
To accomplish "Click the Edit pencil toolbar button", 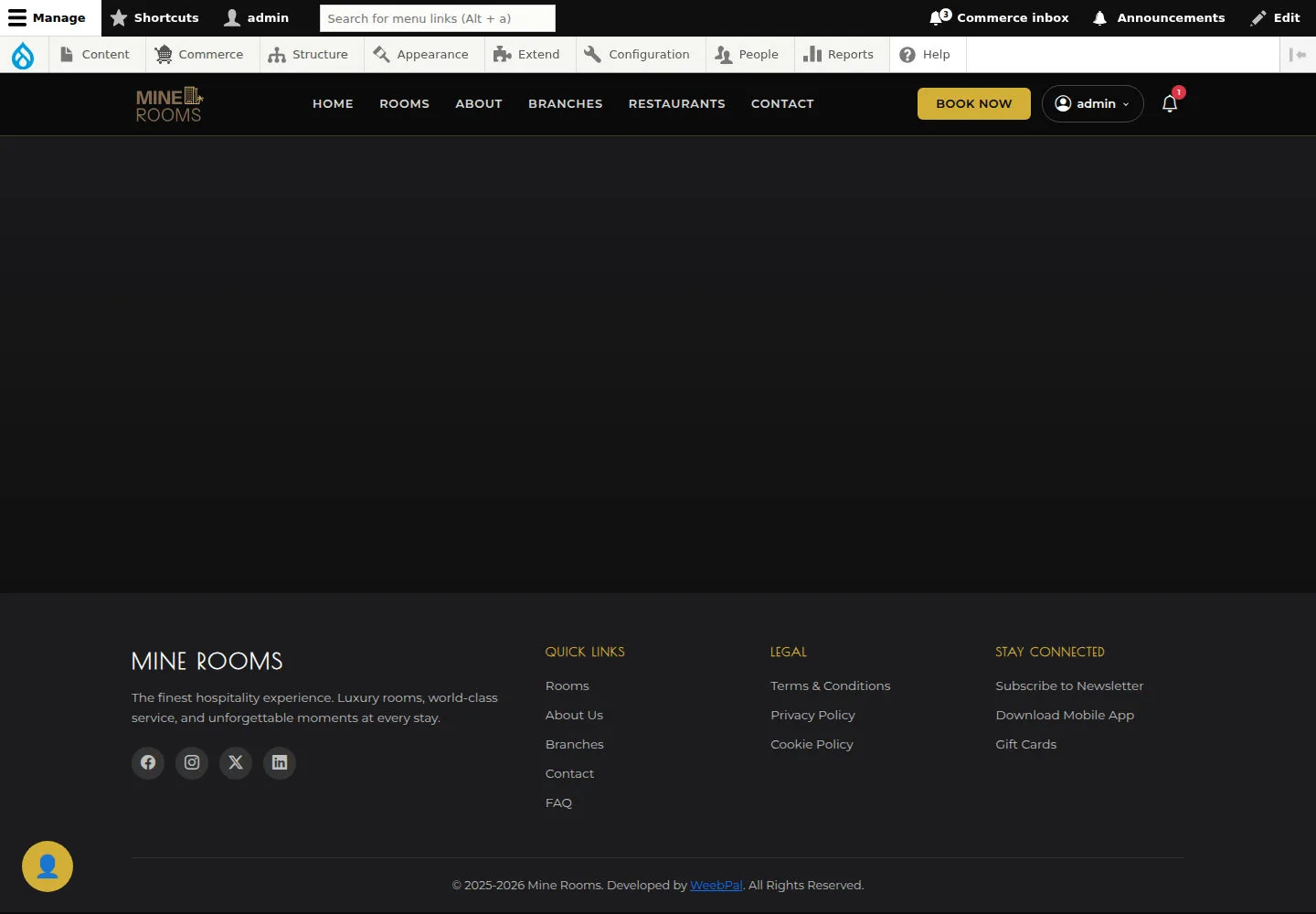I will [x=1275, y=17].
